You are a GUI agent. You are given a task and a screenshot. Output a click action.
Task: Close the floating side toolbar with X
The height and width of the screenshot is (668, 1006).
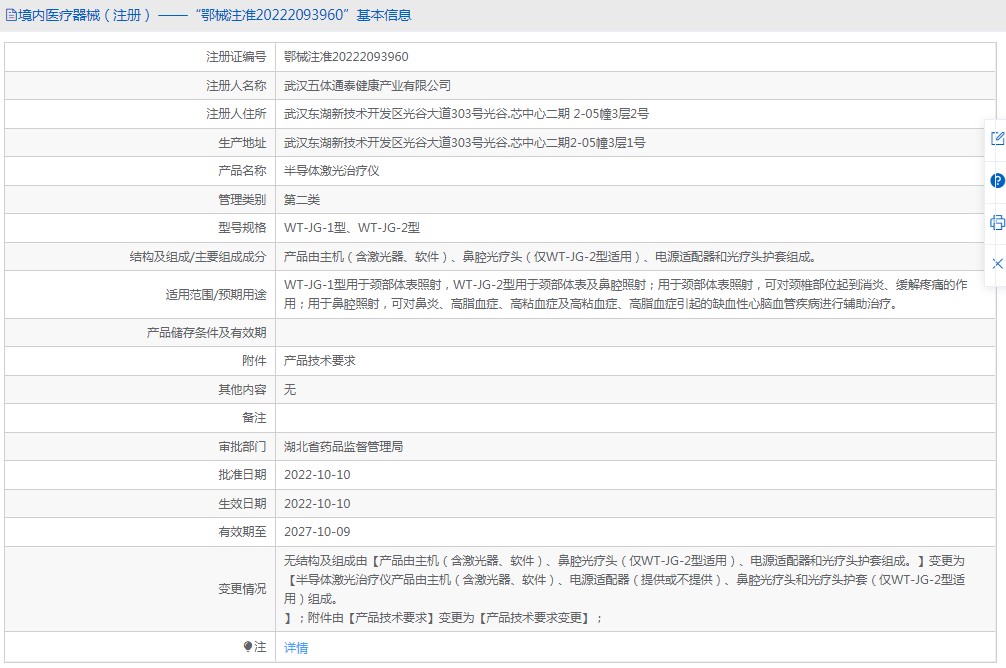pyautogui.click(x=997, y=264)
